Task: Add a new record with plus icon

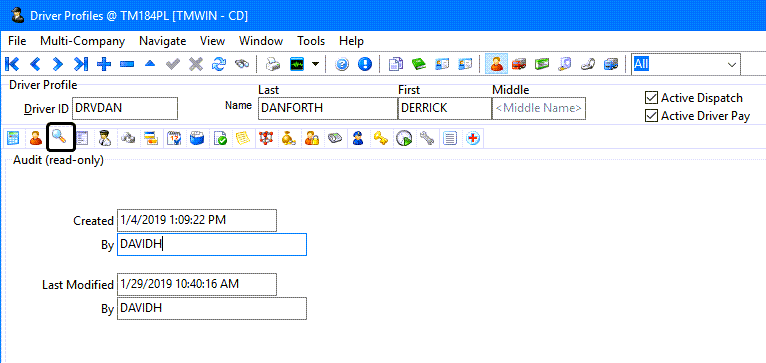Action: coord(104,64)
